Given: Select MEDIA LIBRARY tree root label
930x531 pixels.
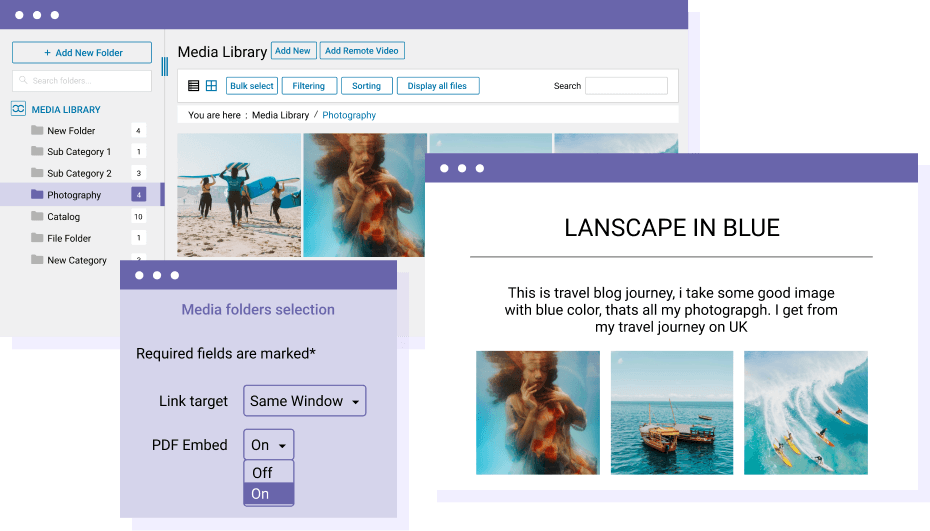Looking at the screenshot, I should tap(66, 110).
